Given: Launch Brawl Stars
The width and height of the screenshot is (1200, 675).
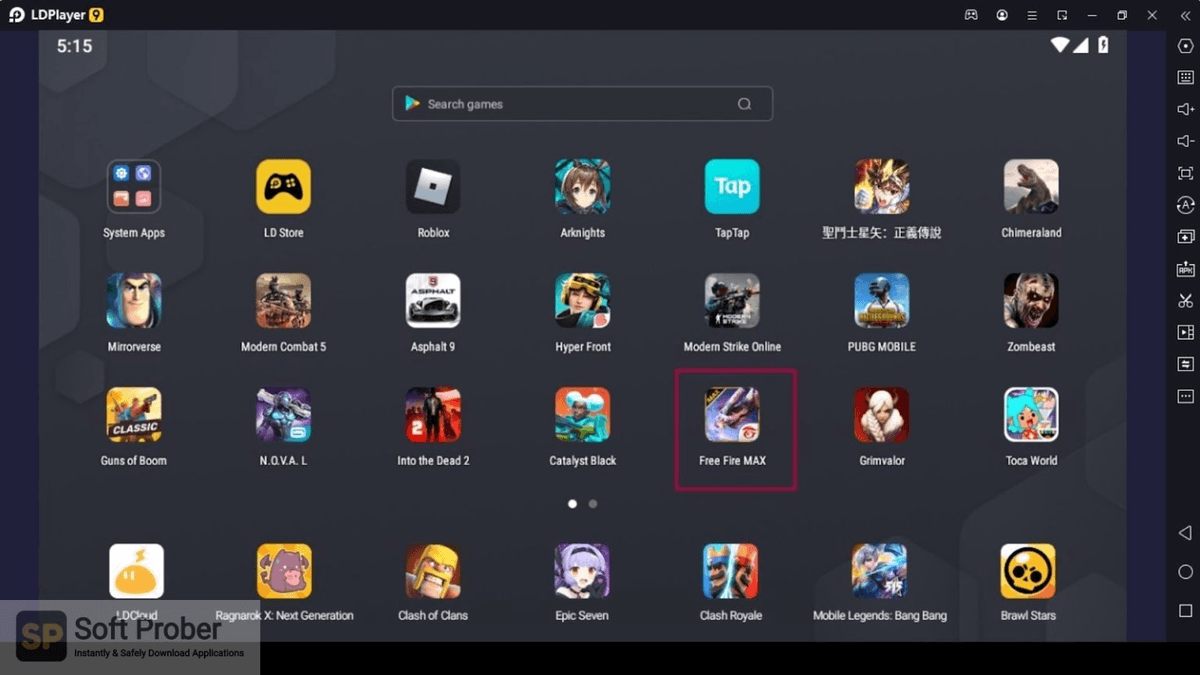Looking at the screenshot, I should point(1028,571).
